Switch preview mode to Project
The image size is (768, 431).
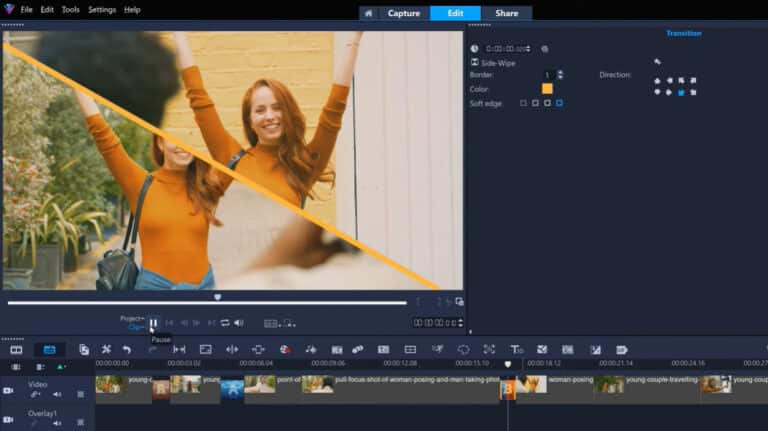pyautogui.click(x=132, y=318)
